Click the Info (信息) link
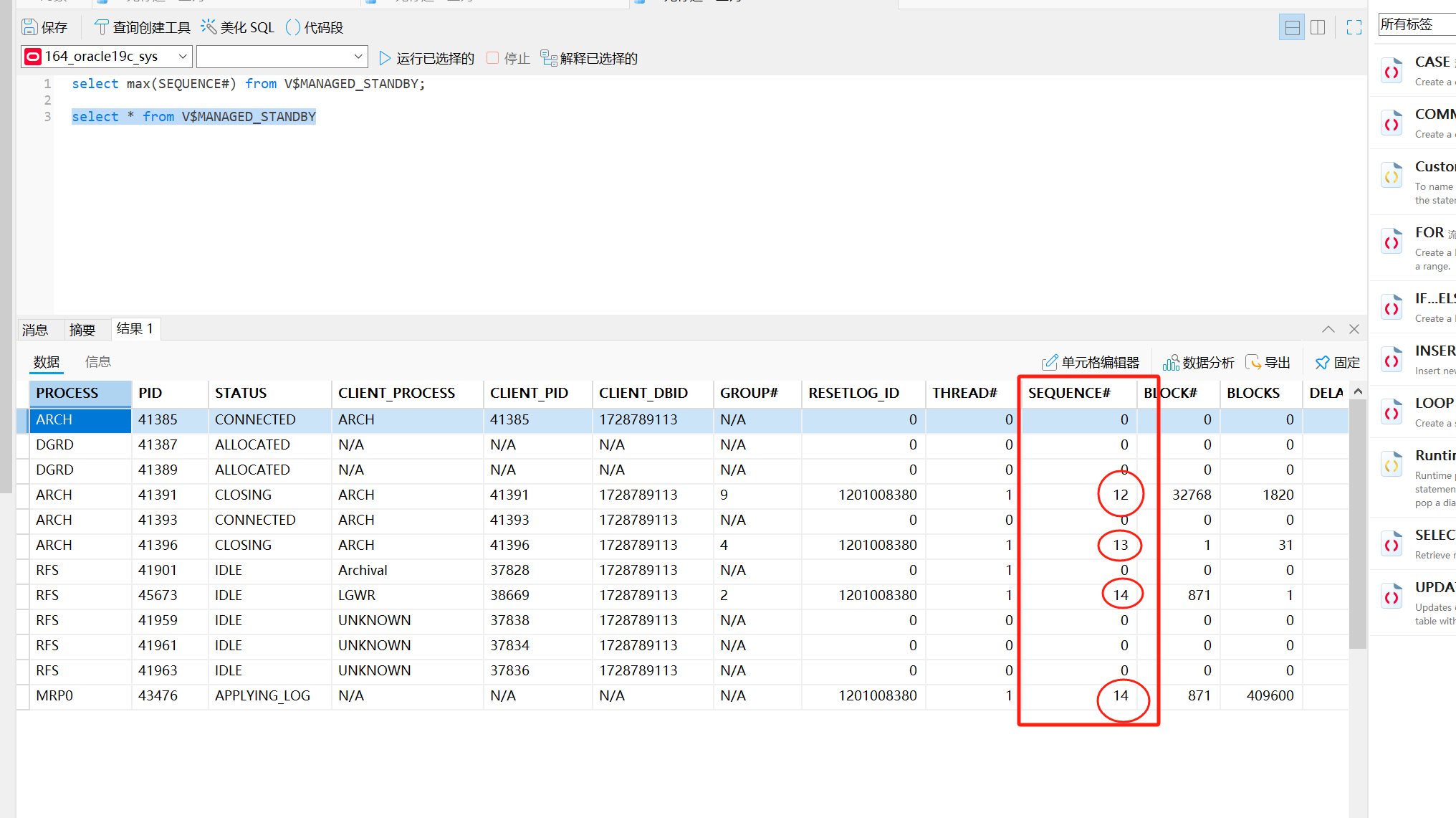This screenshot has width=1456, height=818. click(97, 362)
